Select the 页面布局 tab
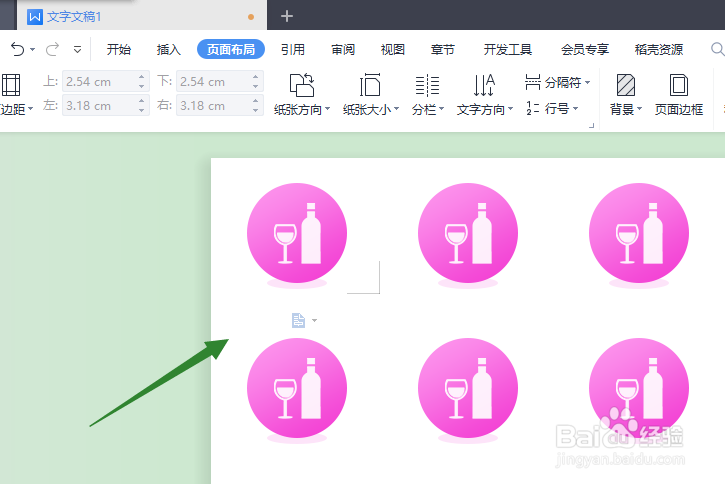This screenshot has height=484, width=725. [231, 49]
